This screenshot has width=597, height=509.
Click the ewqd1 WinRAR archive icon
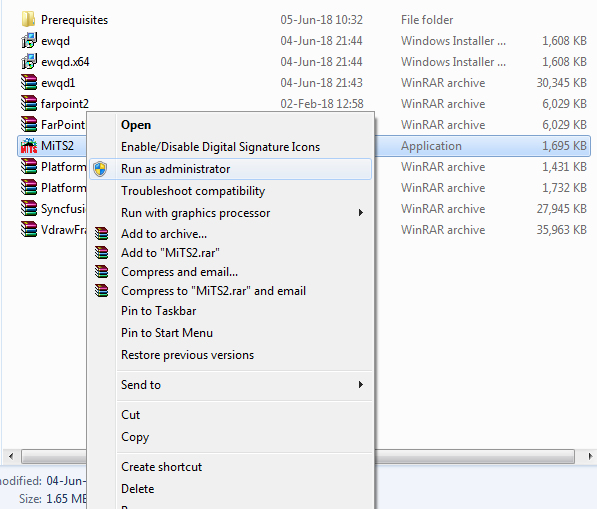tap(29, 82)
